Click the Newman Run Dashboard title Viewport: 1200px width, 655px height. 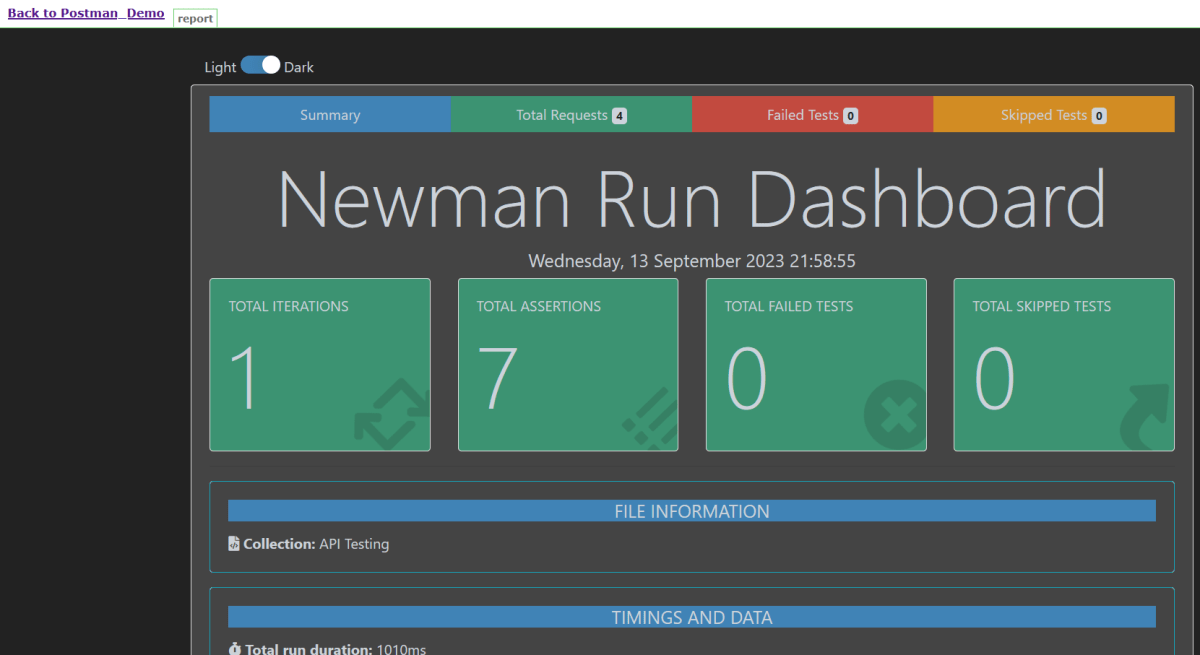point(691,200)
